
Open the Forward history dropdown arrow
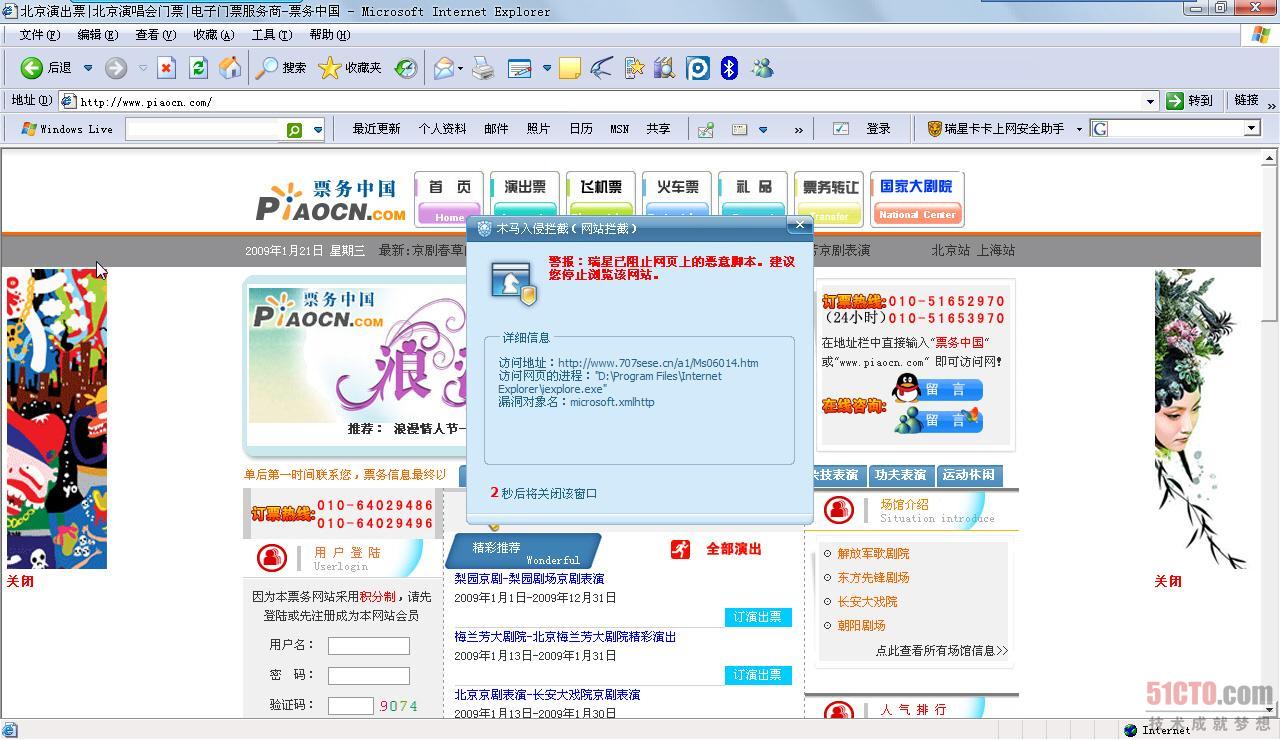pos(143,68)
